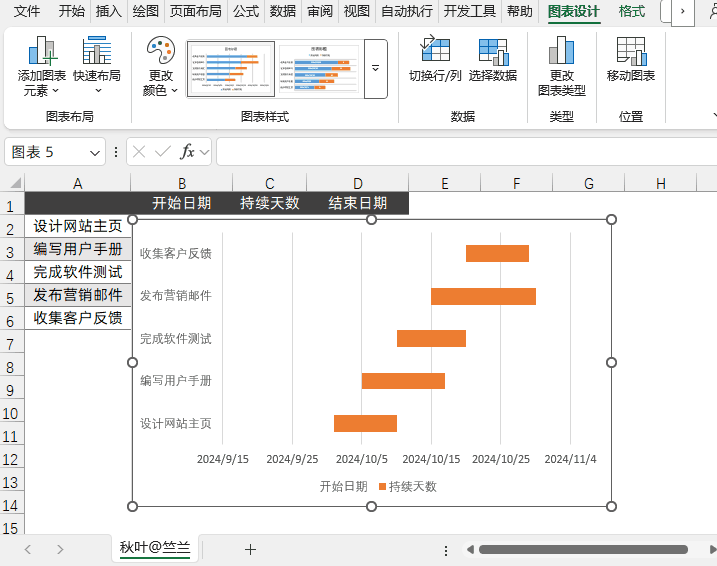717x566 pixels.
Task: Click the ribbon tabs scroll-right arrow
Action: [683, 11]
